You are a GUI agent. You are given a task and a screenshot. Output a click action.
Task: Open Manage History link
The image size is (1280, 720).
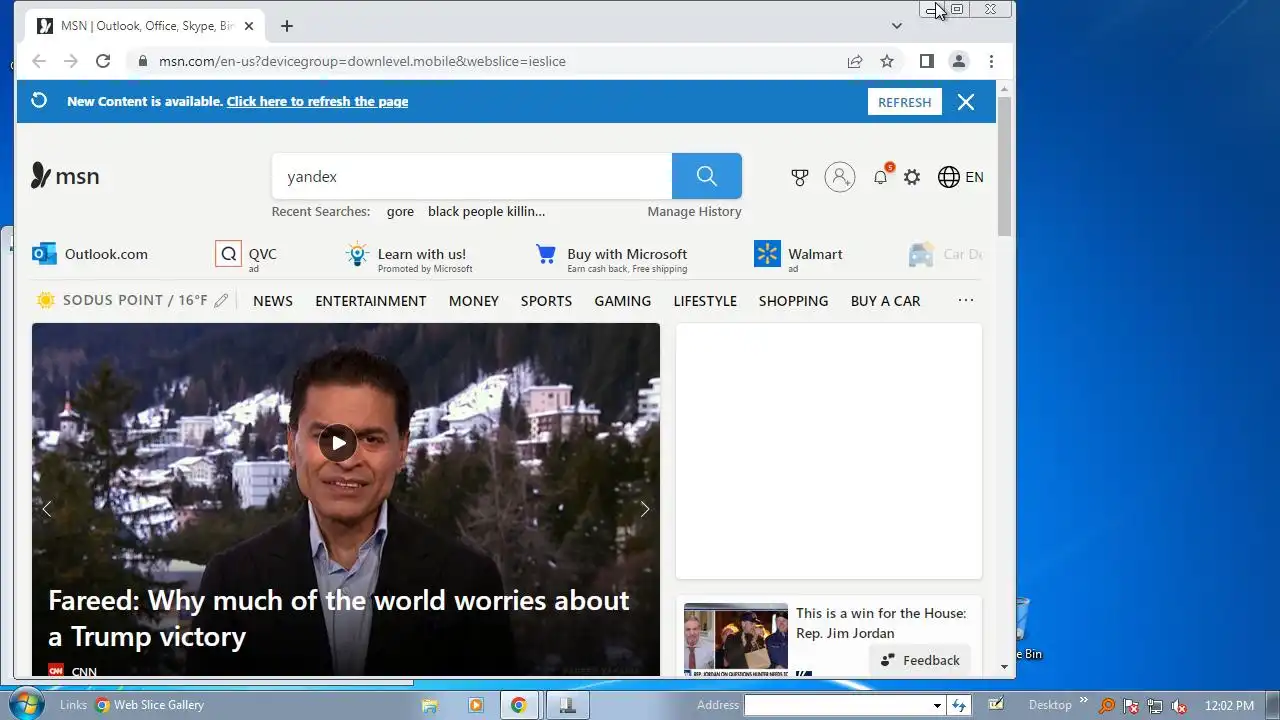694,211
